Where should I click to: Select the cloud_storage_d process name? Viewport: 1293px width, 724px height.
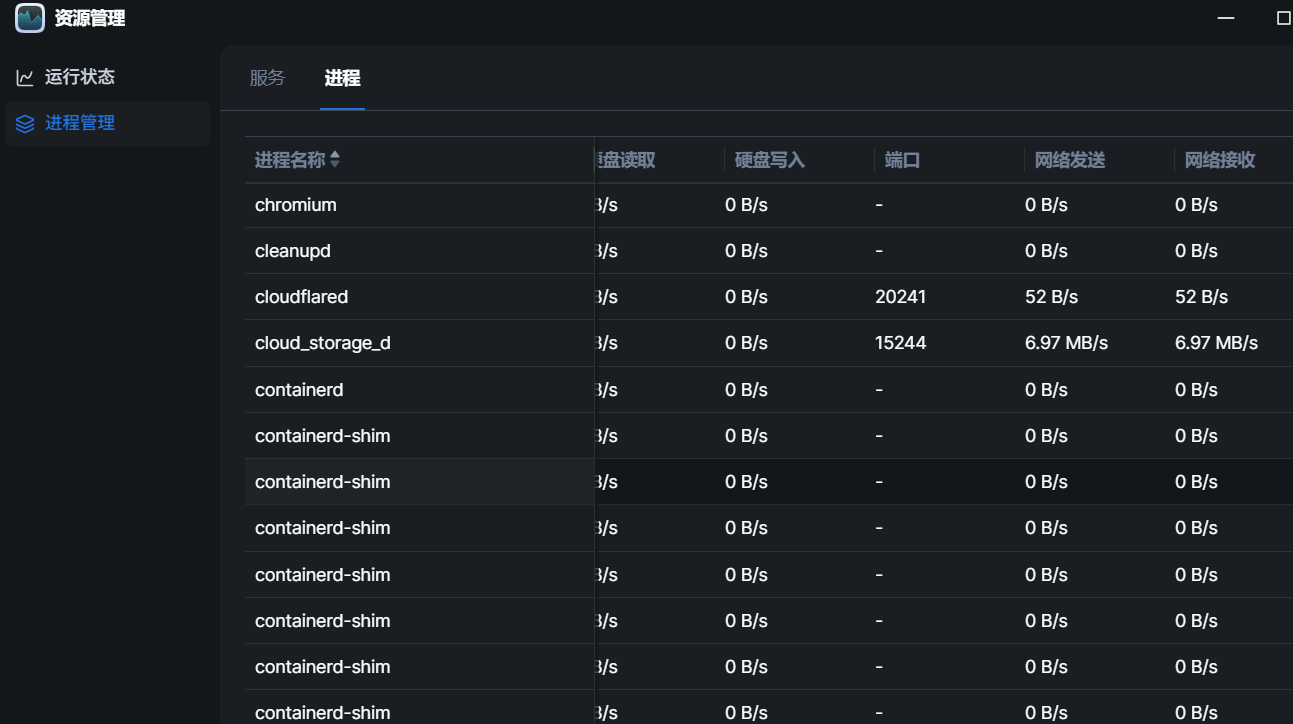(323, 343)
